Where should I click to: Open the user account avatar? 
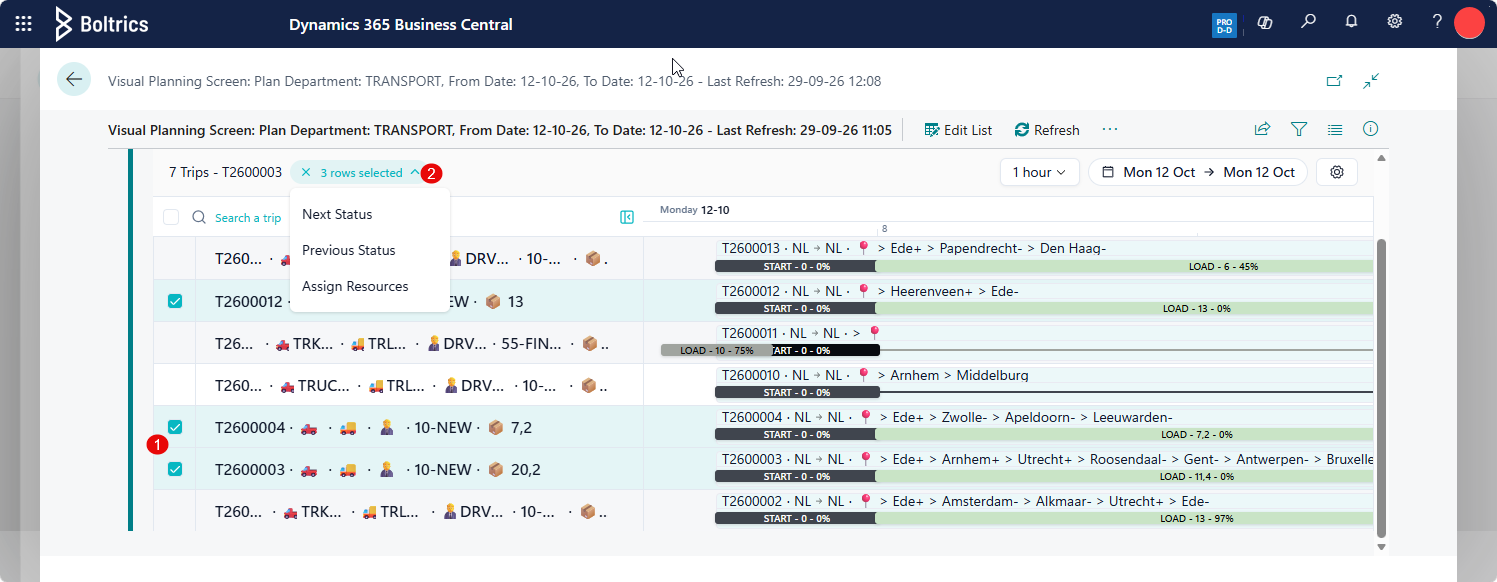pos(1469,22)
